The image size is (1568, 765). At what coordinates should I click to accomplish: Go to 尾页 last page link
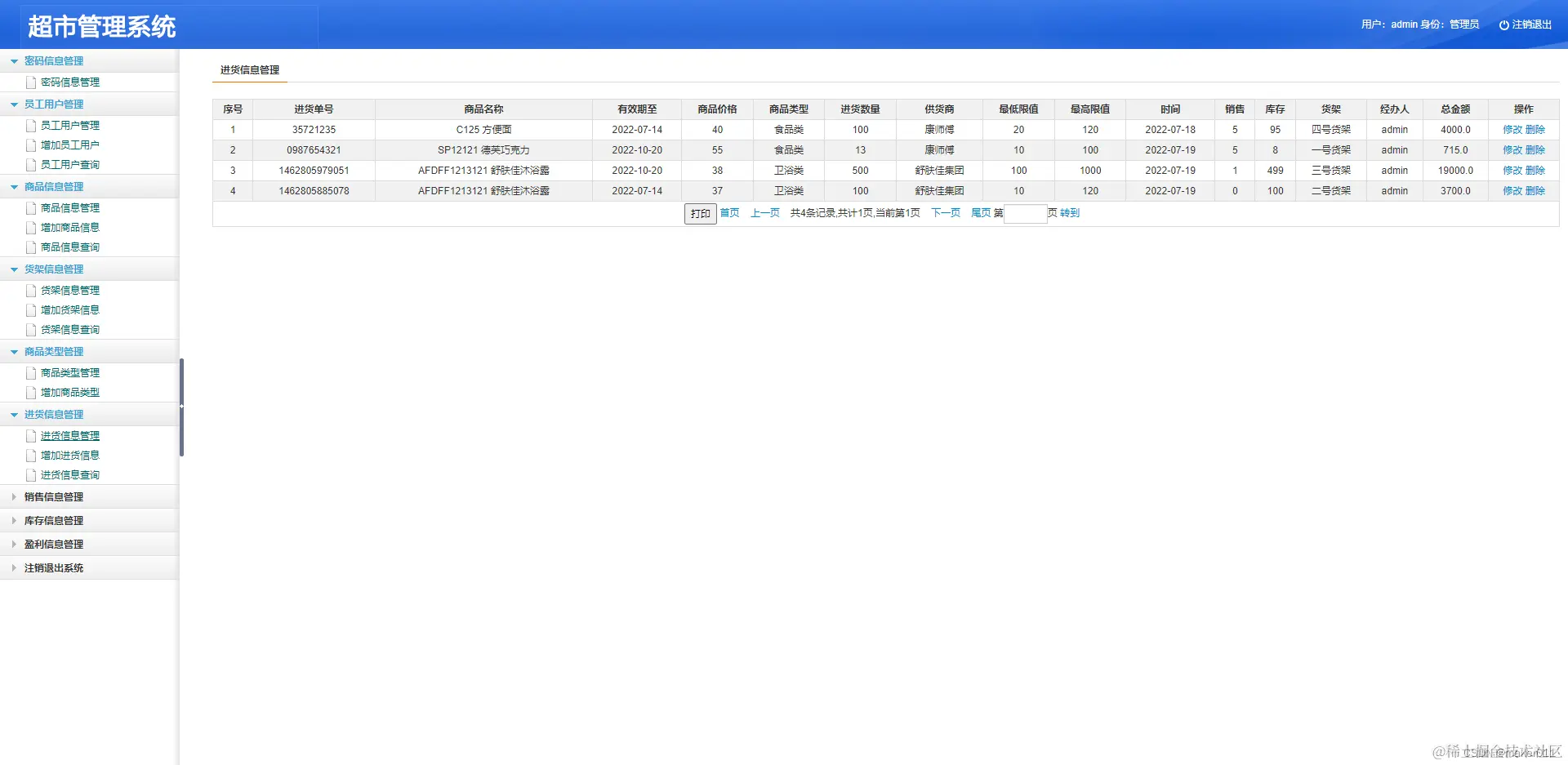pyautogui.click(x=981, y=213)
